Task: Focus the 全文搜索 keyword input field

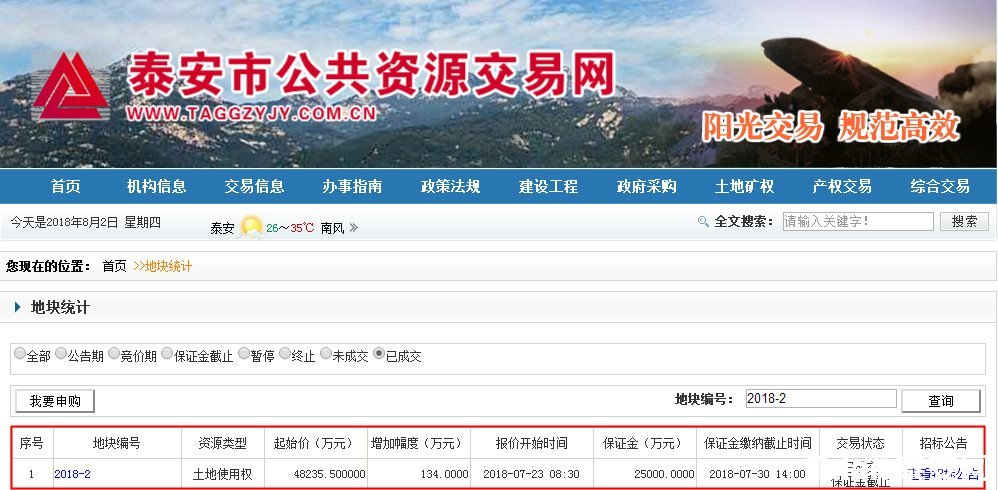Action: pos(858,221)
